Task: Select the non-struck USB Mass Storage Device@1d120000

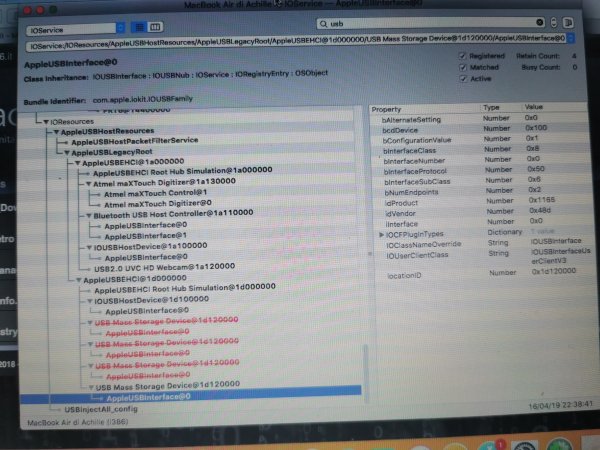Action: (x=168, y=386)
